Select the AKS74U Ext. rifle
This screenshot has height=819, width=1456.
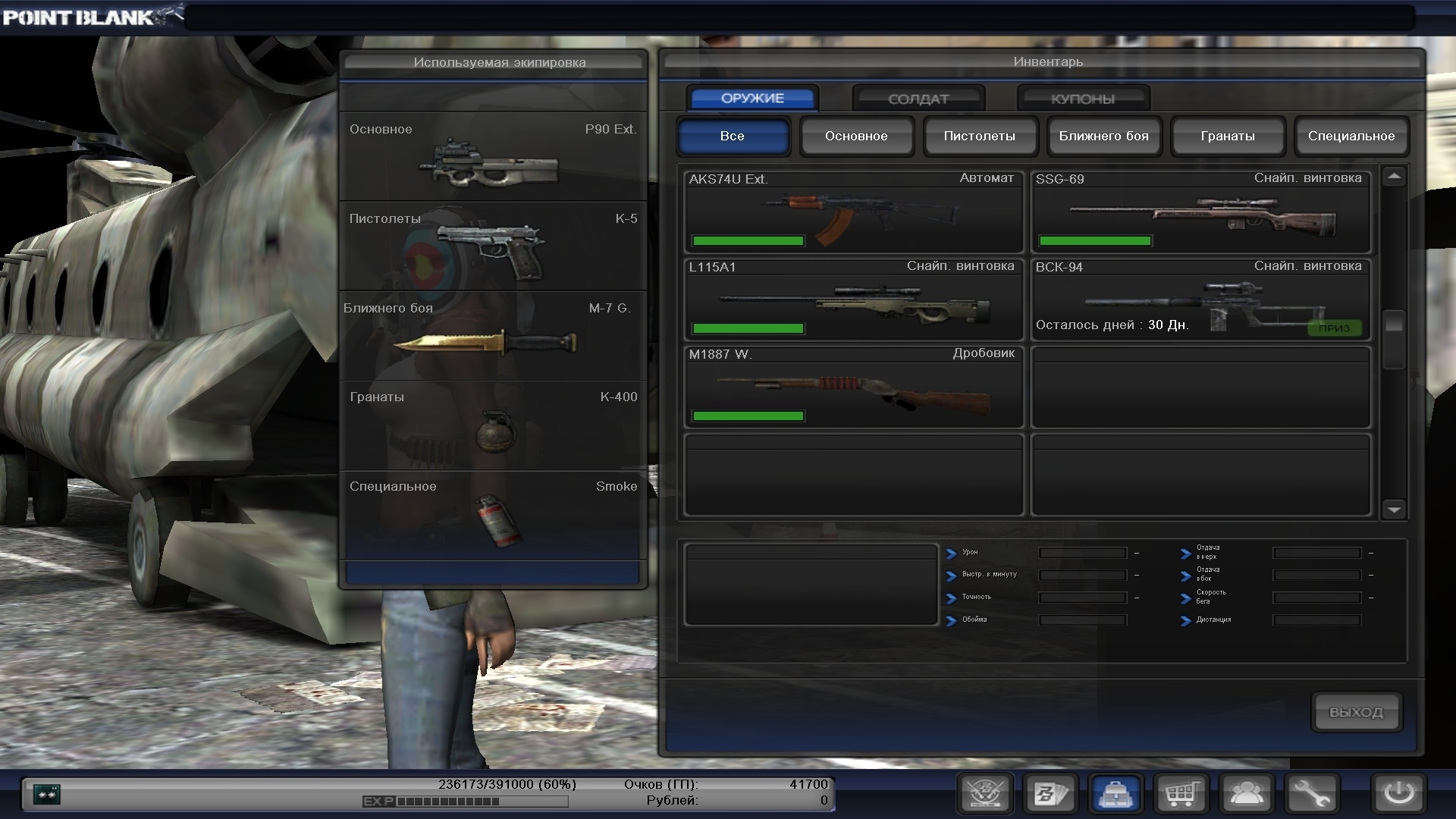(x=853, y=212)
